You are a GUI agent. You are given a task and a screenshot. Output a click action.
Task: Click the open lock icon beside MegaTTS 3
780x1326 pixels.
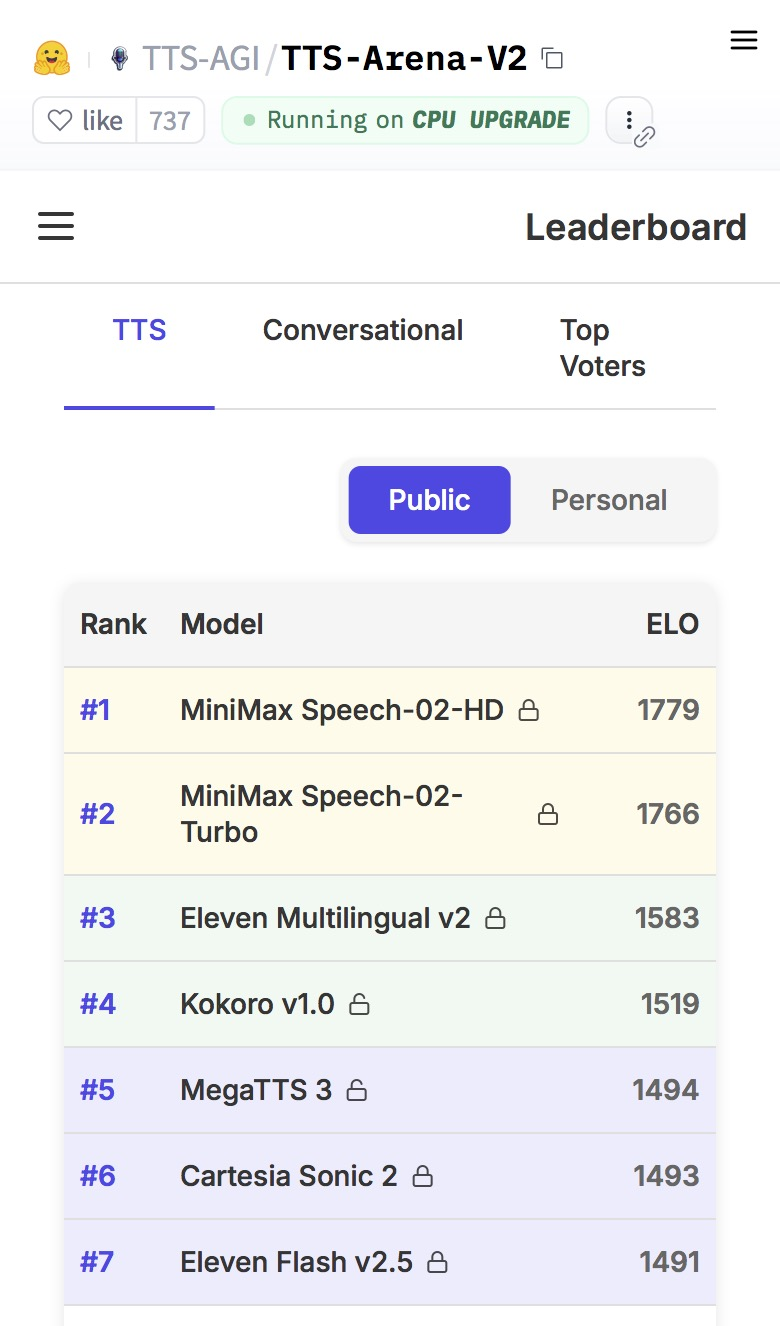[x=356, y=1091]
